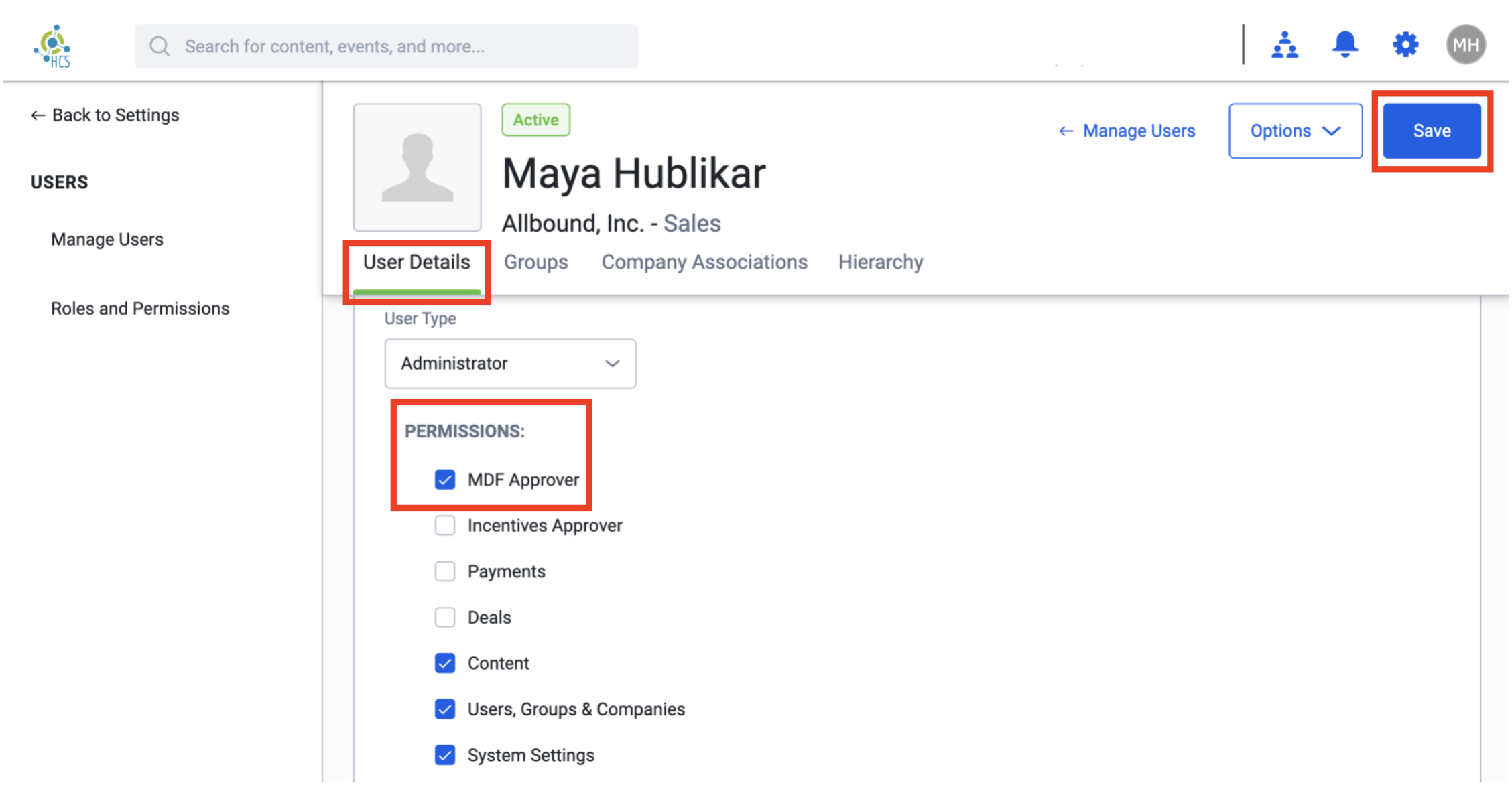The image size is (1512, 785).
Task: Open the Hierarchy tab
Action: (x=881, y=263)
